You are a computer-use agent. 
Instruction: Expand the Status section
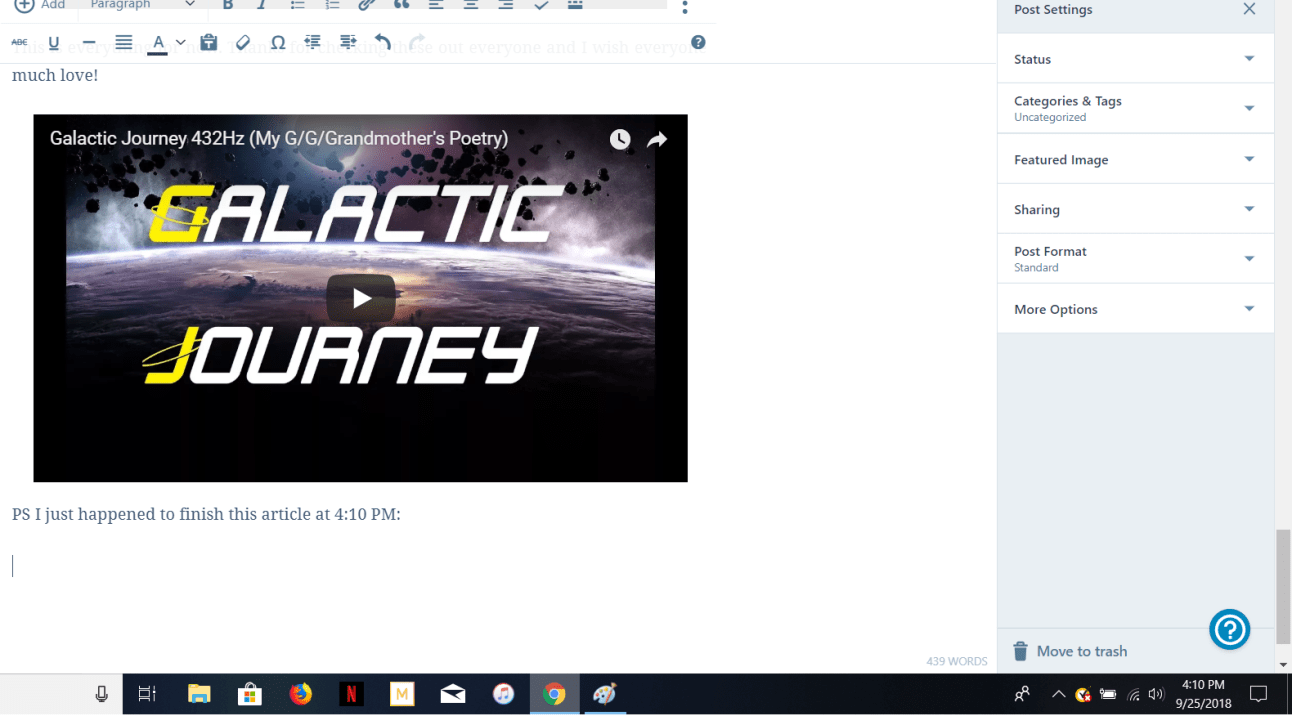[1135, 59]
